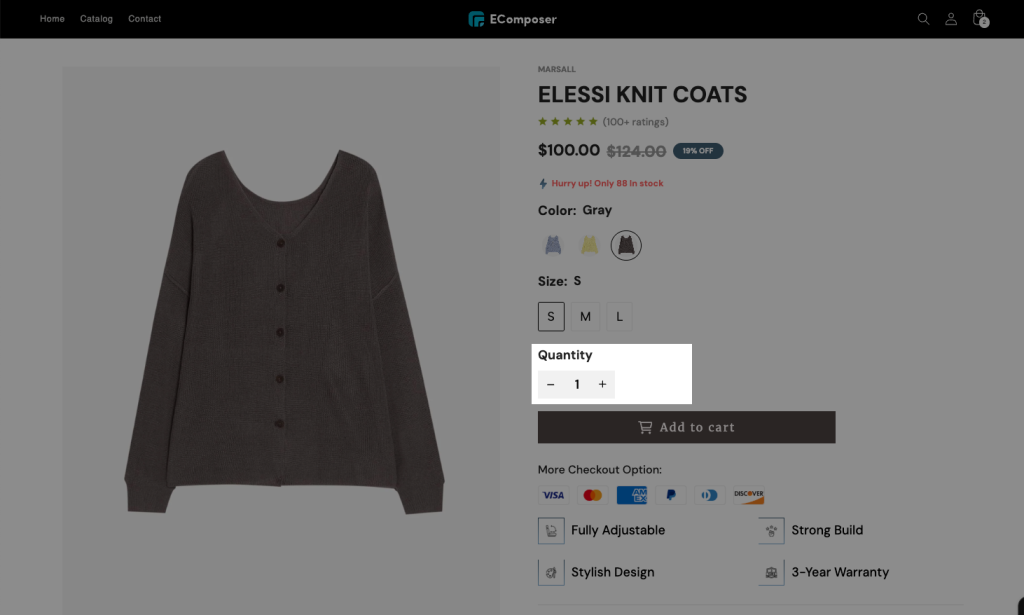Click the PayPal payment icon
Image resolution: width=1024 pixels, height=615 pixels.
[x=671, y=495]
